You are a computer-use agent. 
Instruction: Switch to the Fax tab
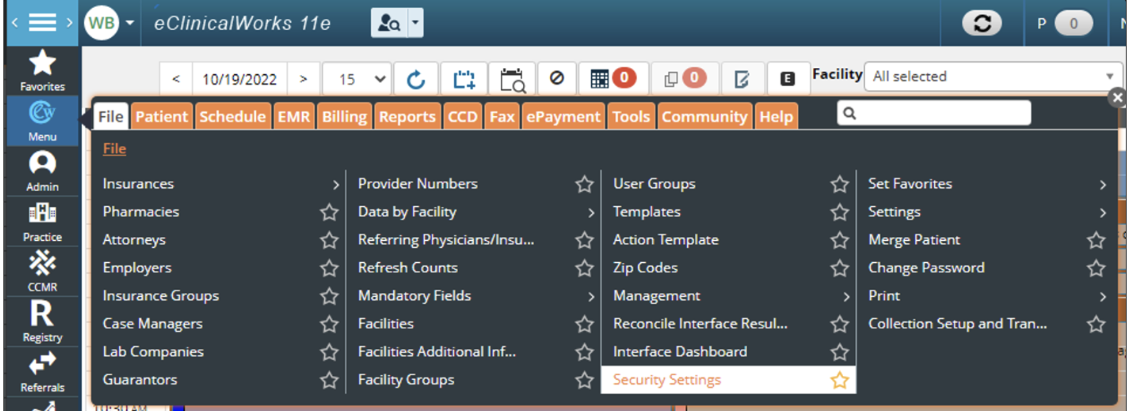(502, 117)
